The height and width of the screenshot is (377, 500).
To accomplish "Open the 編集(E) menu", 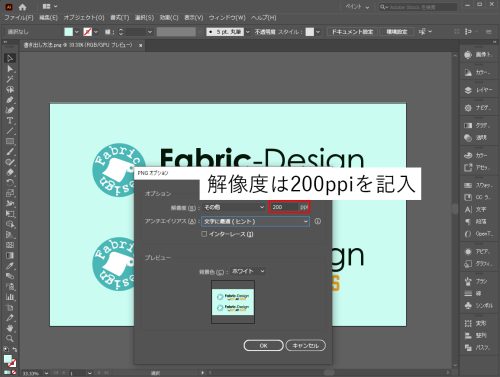I will pyautogui.click(x=48, y=17).
